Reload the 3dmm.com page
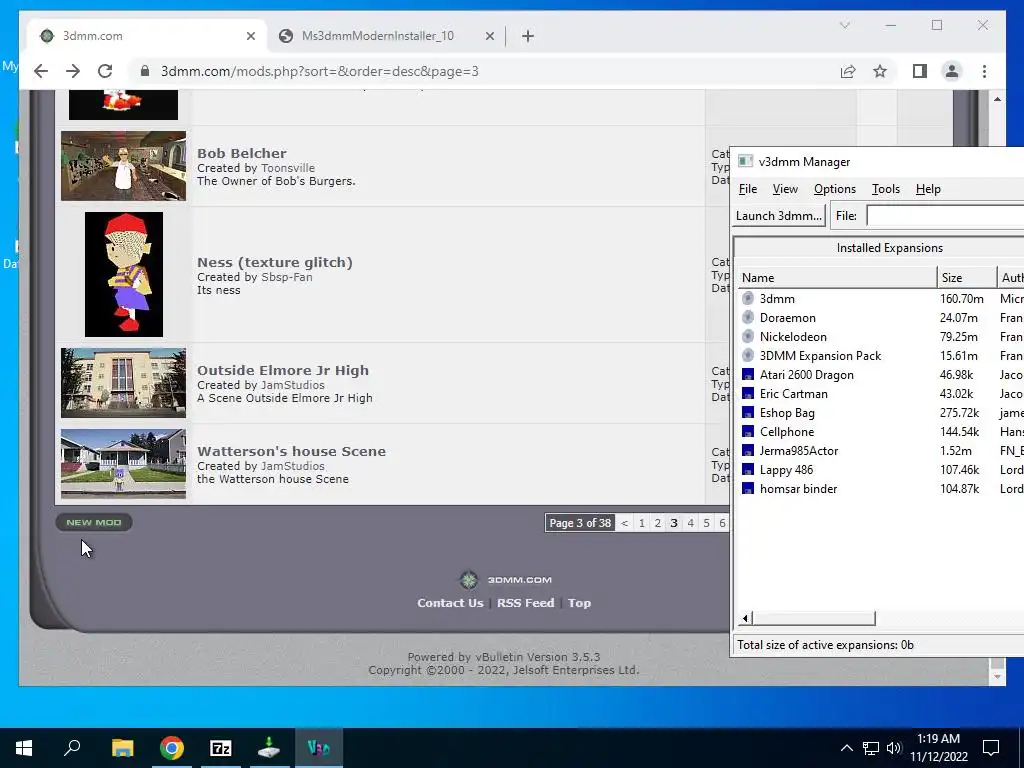 point(105,71)
